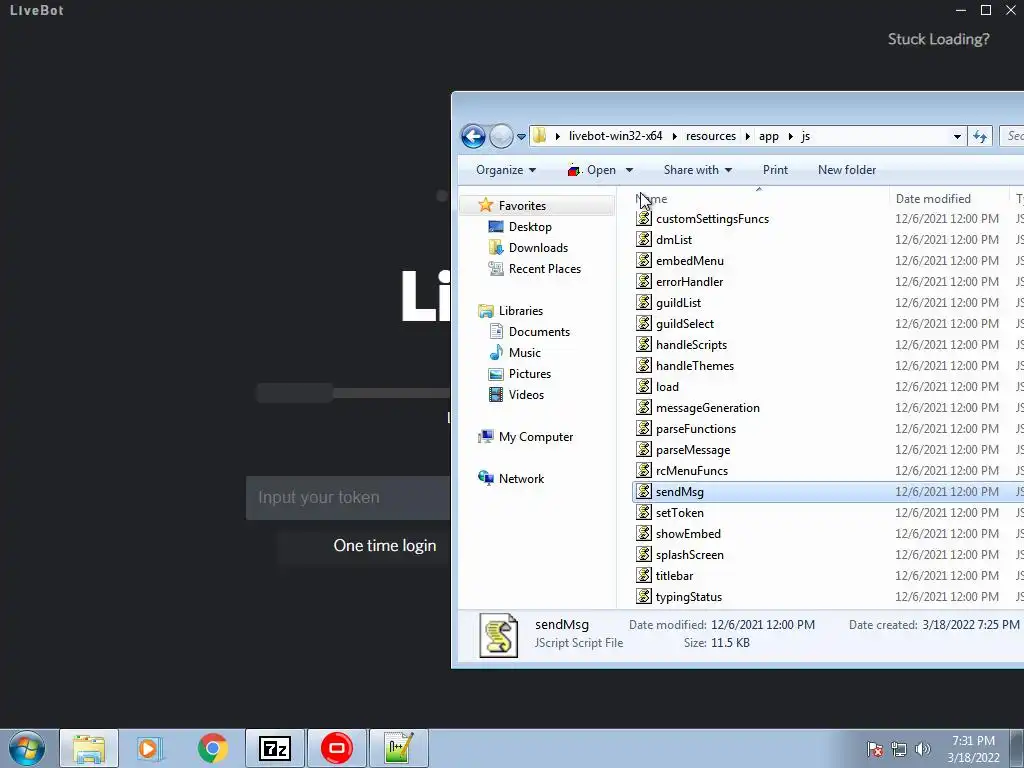Screen dimensions: 1024x768
Task: Click the Open toolbar button
Action: 591,170
